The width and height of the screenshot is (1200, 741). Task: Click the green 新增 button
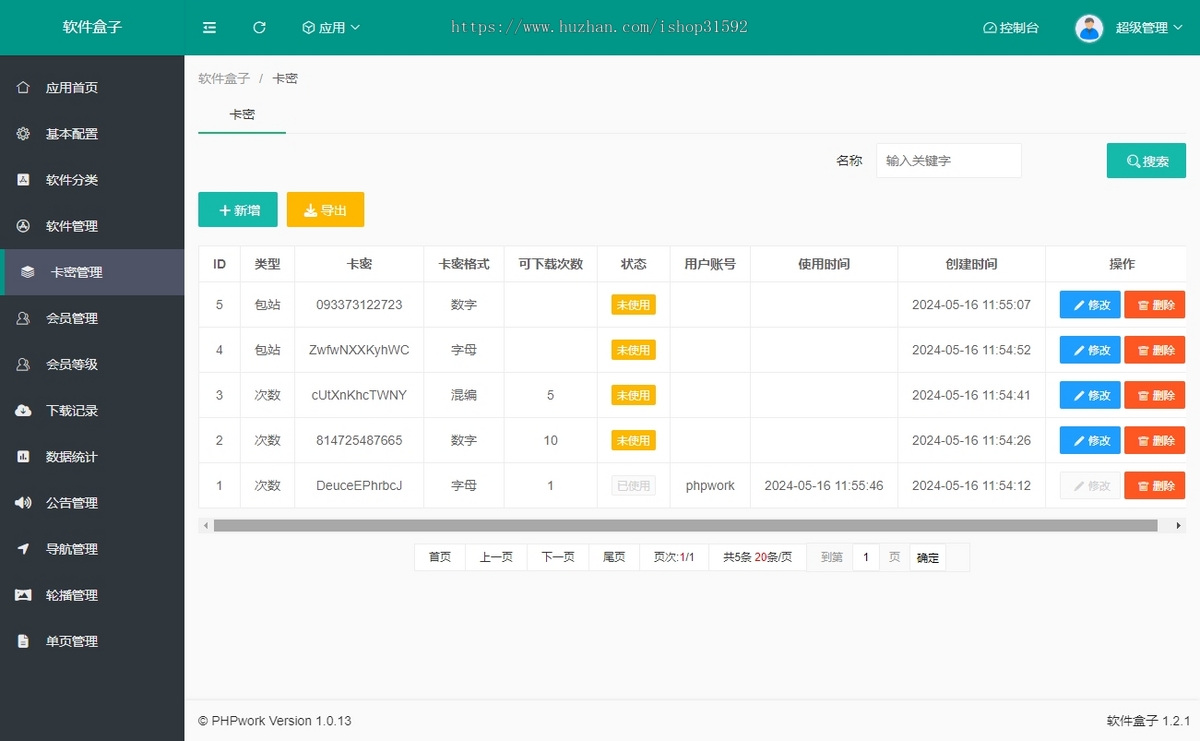238,210
